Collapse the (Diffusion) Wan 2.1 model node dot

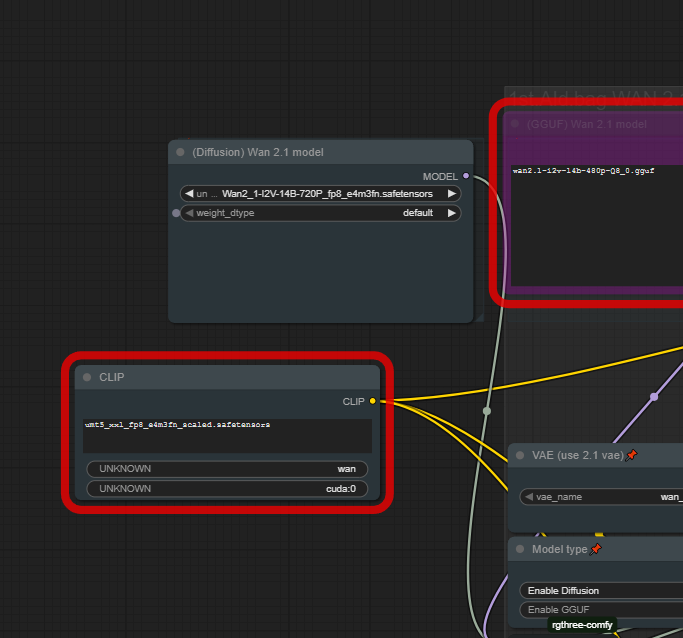pyautogui.click(x=180, y=152)
